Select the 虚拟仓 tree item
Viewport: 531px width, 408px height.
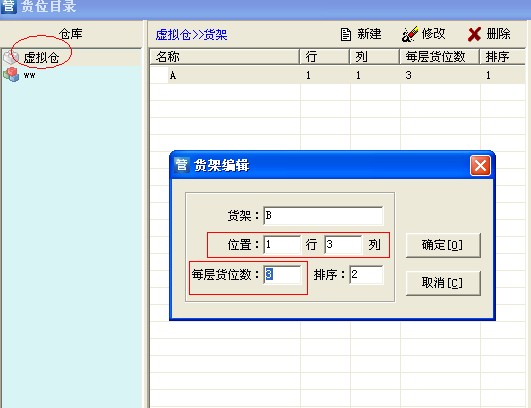(41, 58)
